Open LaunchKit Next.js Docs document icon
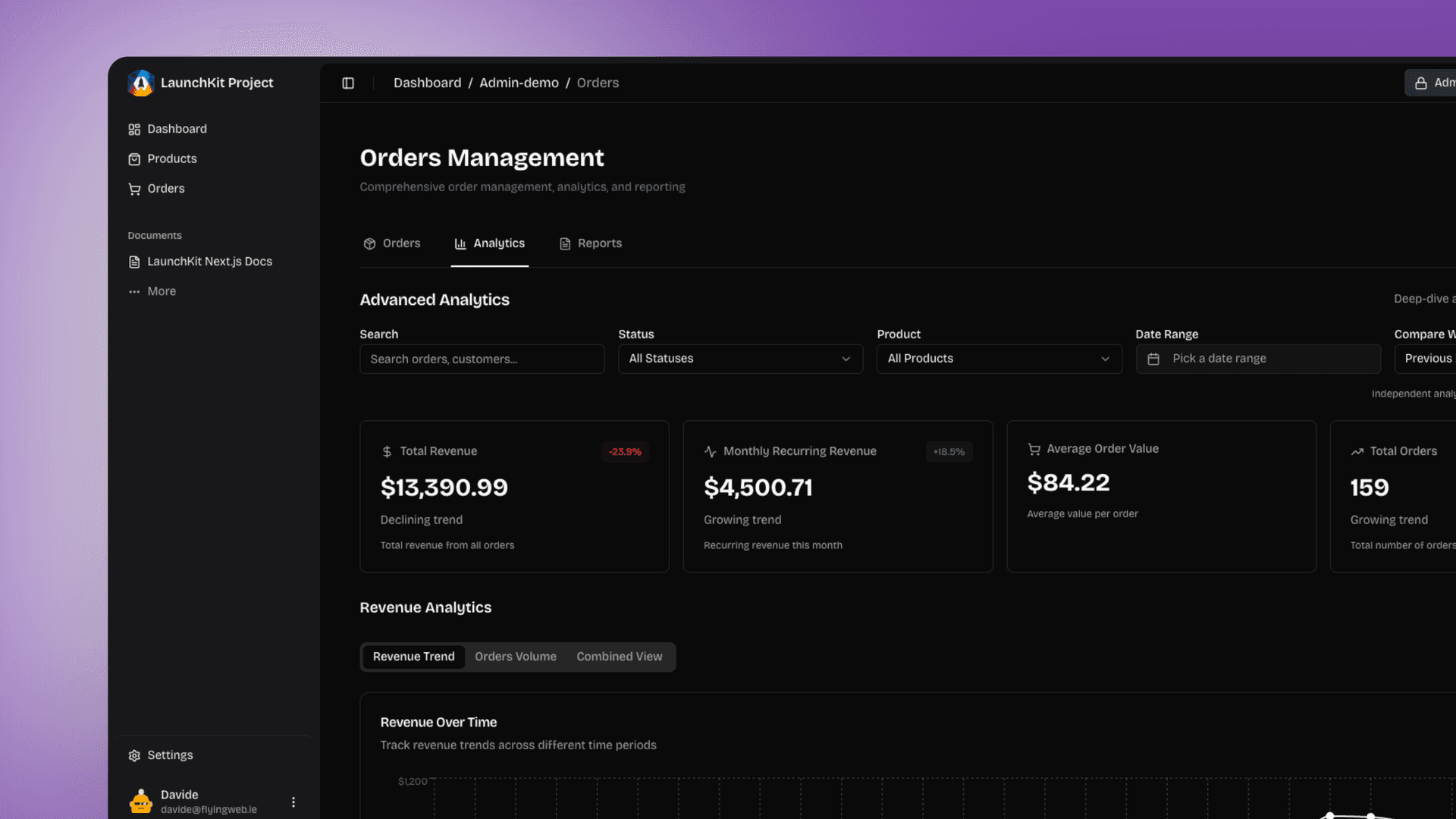Image resolution: width=1456 pixels, height=819 pixels. coord(134,262)
